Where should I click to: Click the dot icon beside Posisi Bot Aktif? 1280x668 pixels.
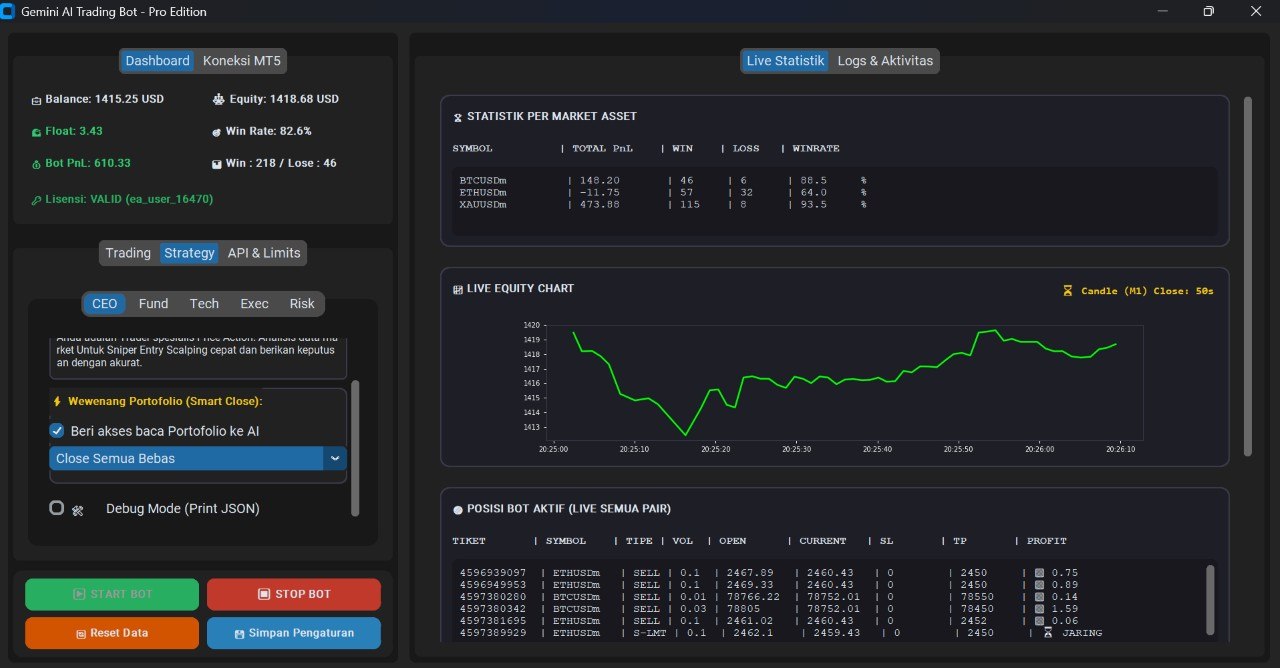tap(458, 510)
